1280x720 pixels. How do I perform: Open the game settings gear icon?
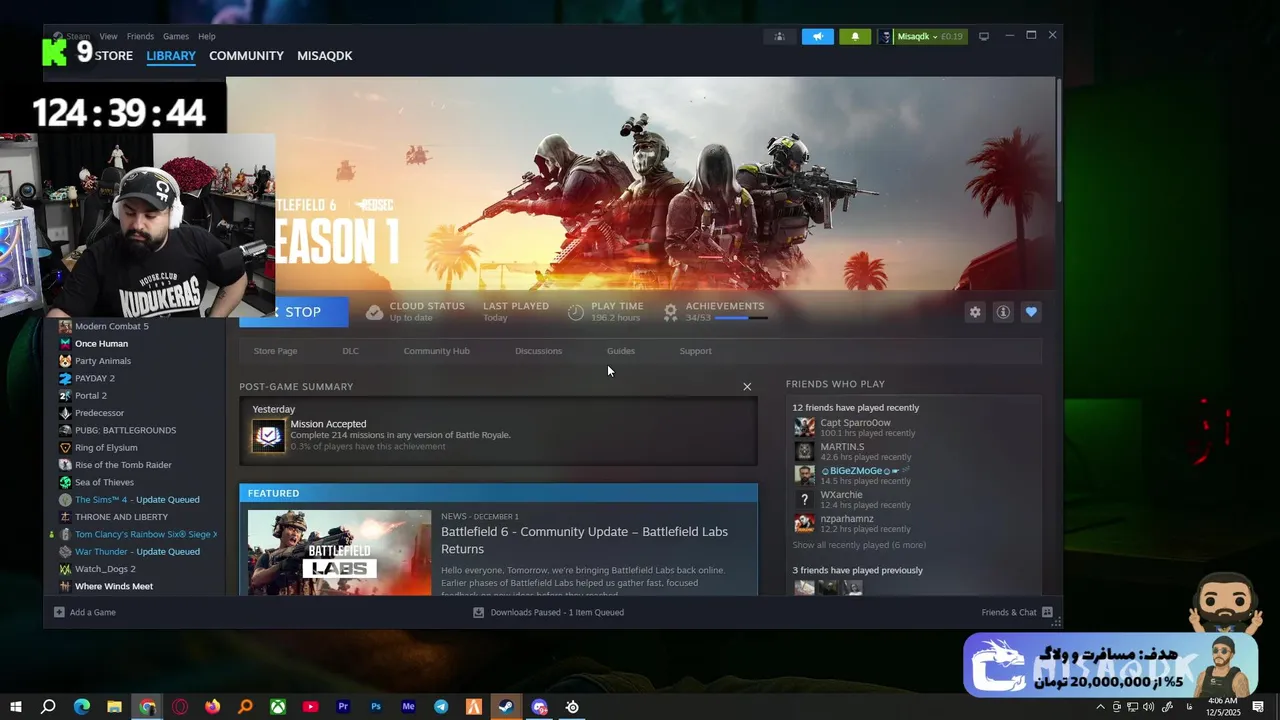pos(975,312)
